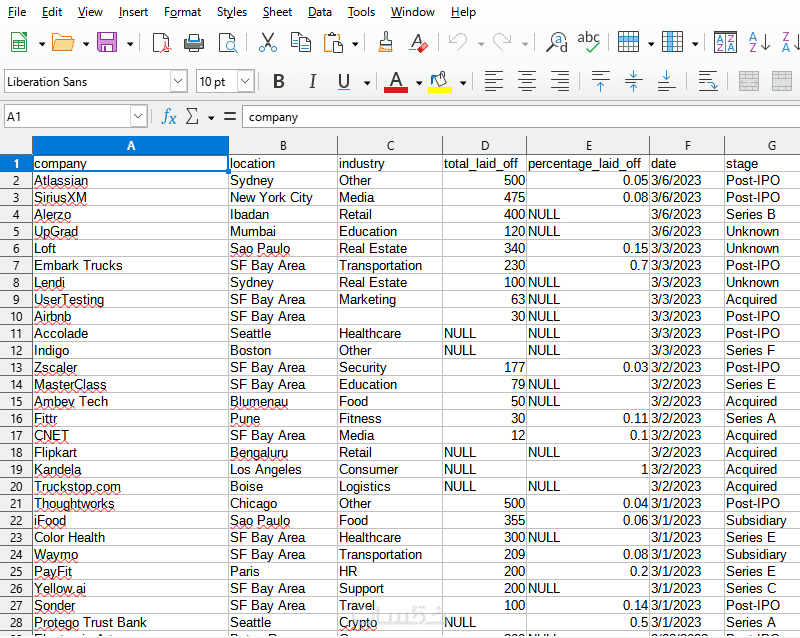Align text right

point(560,82)
